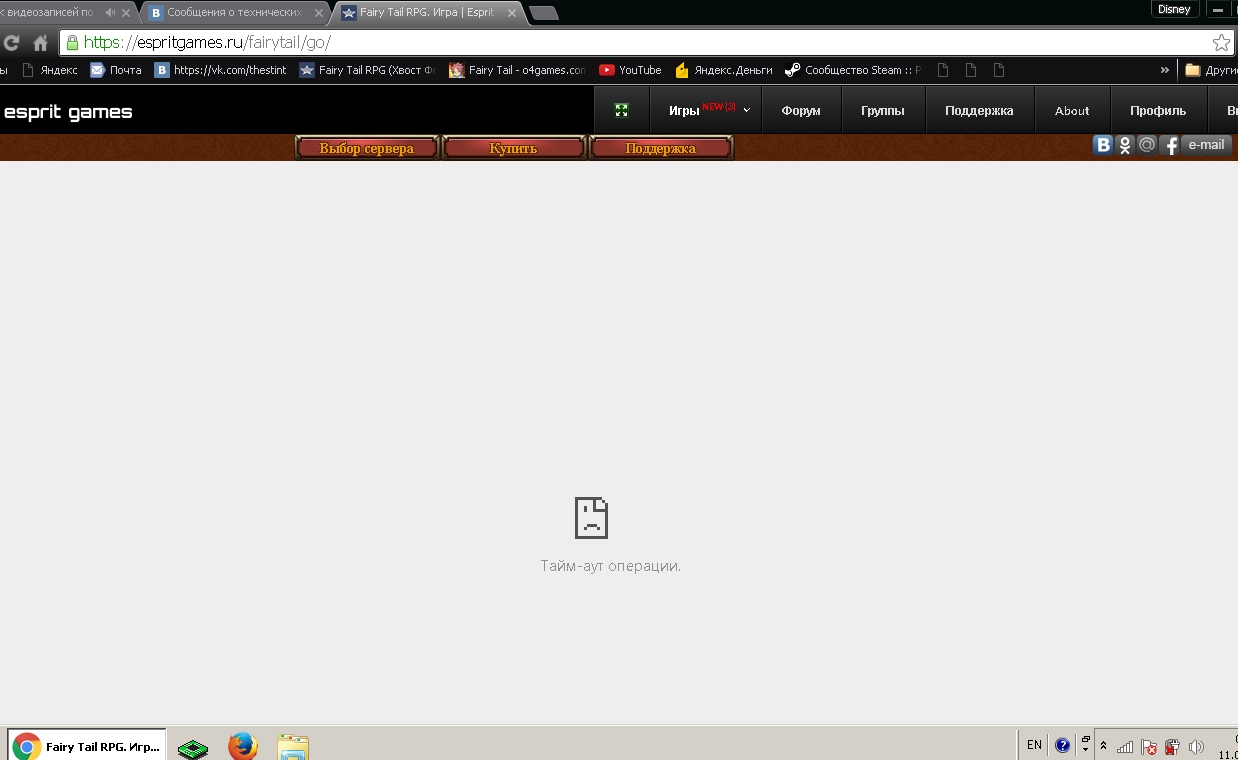Switch to the Сообщения о технических tab
Screen dimensions: 1238x760
(x=235, y=13)
